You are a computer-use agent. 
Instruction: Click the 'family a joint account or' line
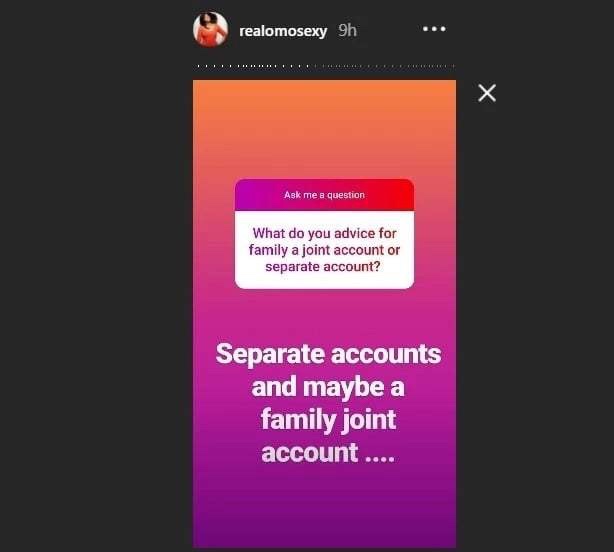[324, 250]
